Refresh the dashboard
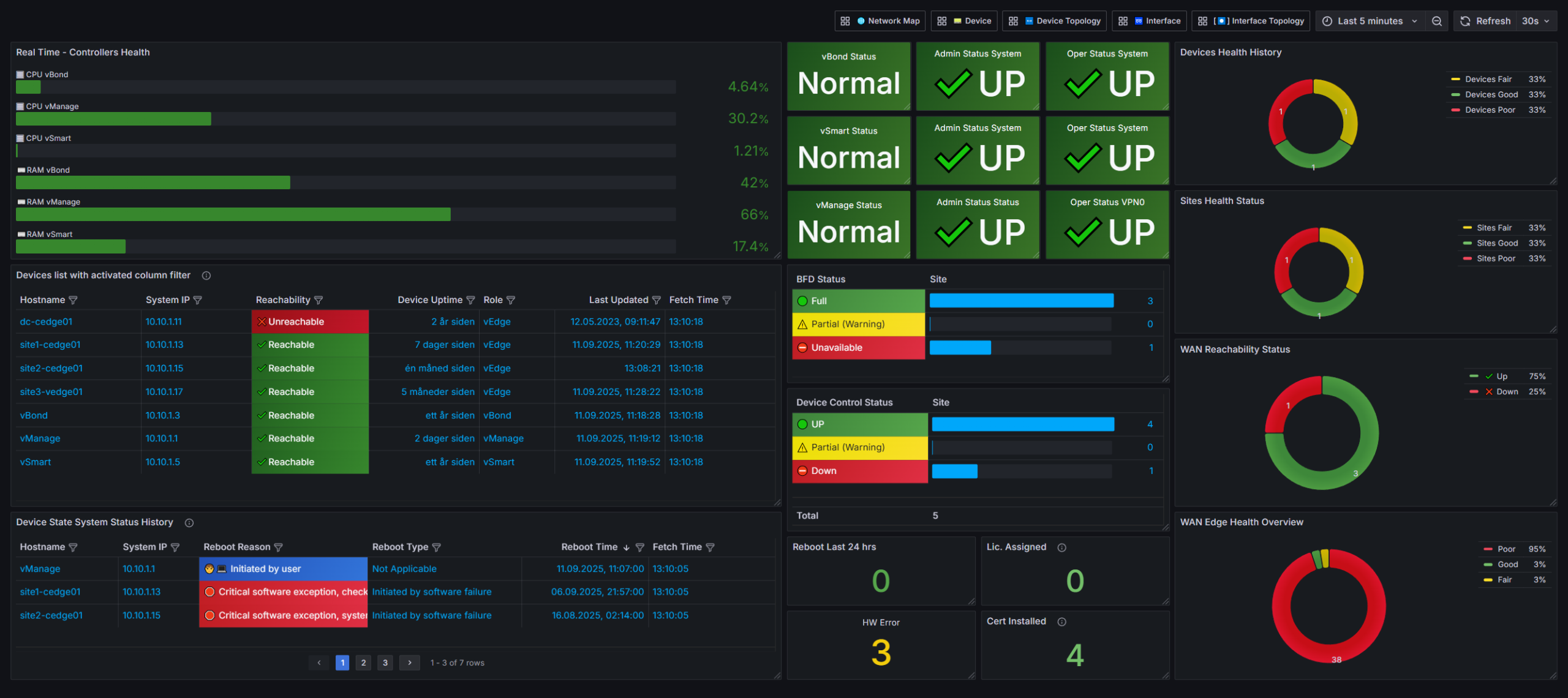 coord(1485,21)
